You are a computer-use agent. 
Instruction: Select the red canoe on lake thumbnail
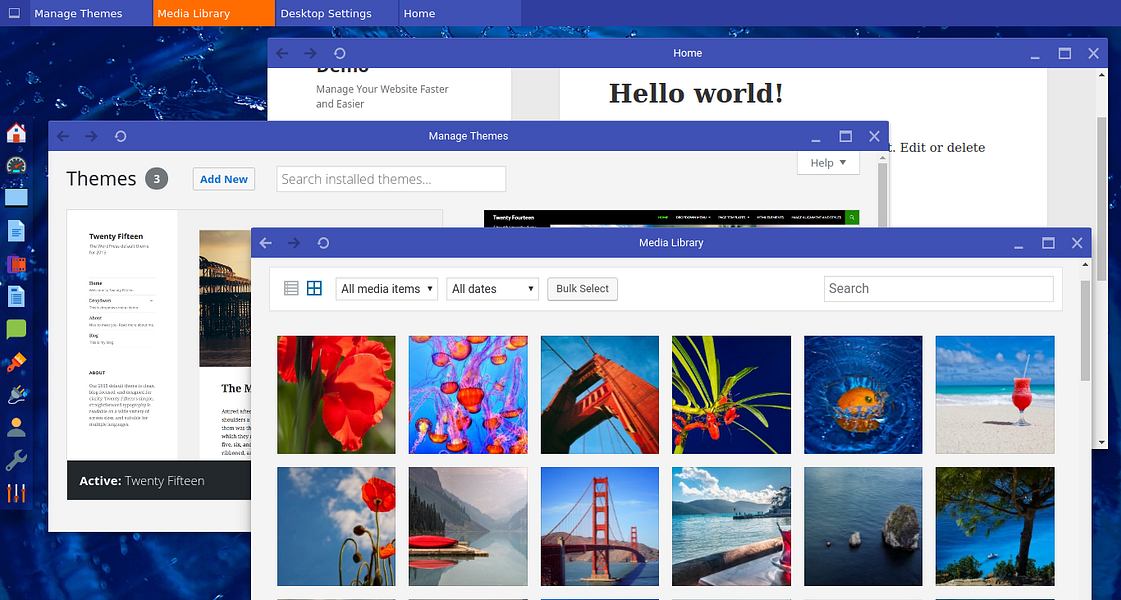468,526
